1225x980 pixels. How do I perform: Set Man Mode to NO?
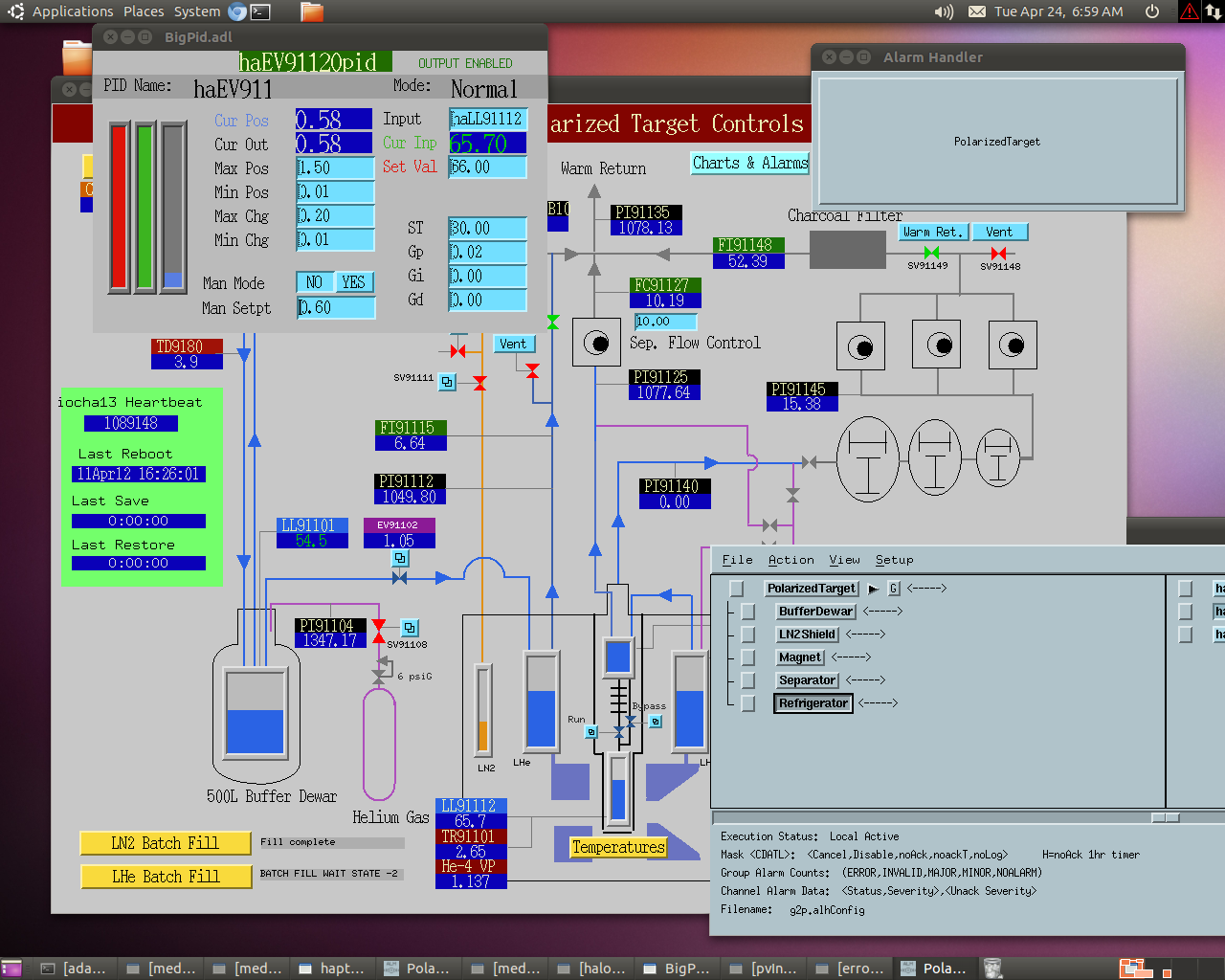314,282
